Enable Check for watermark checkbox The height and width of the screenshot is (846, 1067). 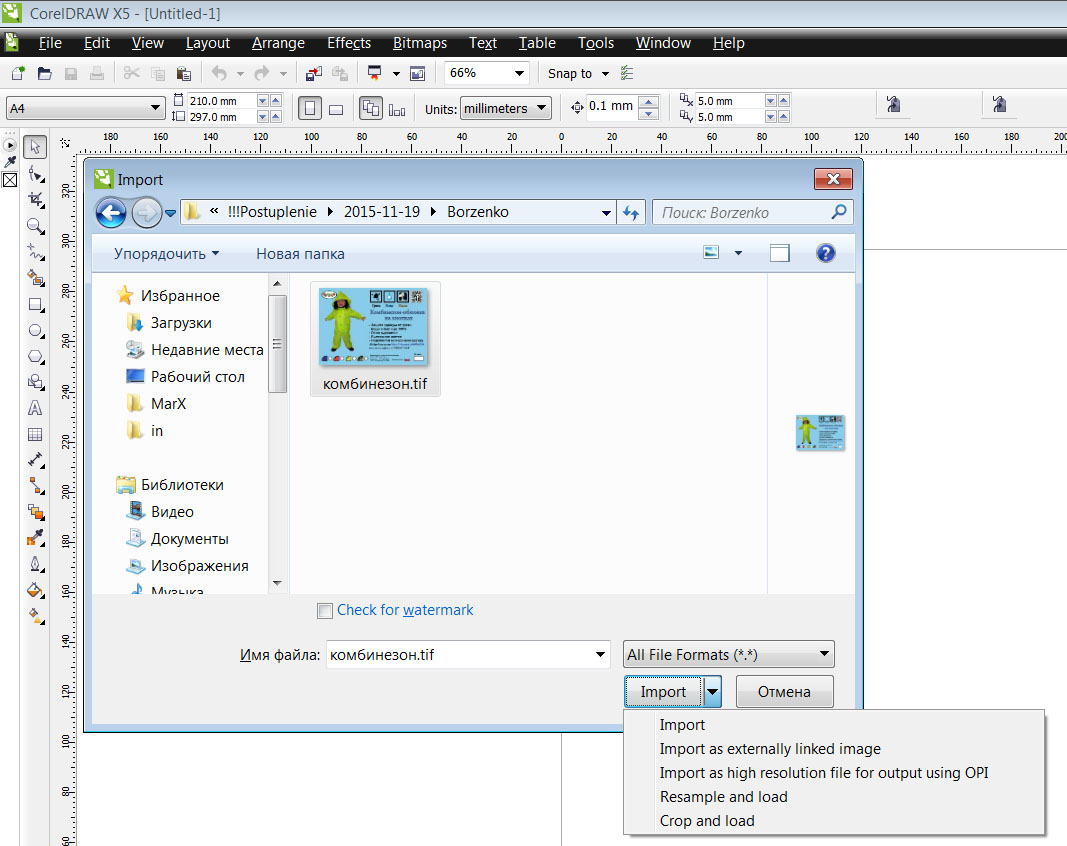(324, 611)
